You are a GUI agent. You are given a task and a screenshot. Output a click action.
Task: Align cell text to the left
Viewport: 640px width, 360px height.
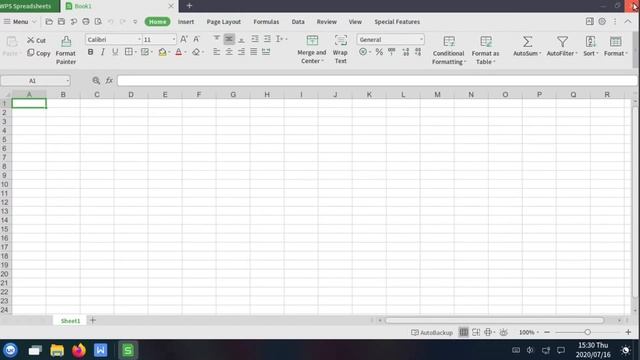(x=217, y=52)
